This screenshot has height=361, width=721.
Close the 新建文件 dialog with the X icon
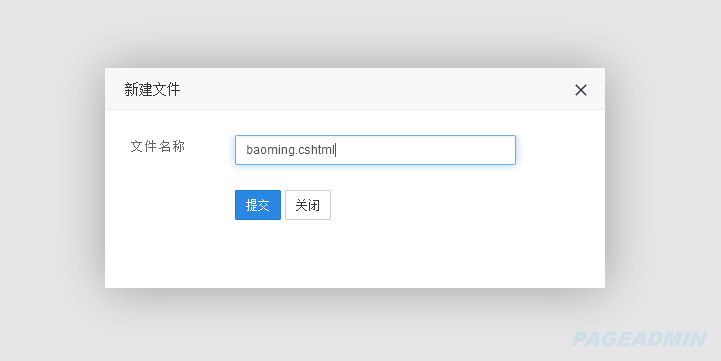581,90
